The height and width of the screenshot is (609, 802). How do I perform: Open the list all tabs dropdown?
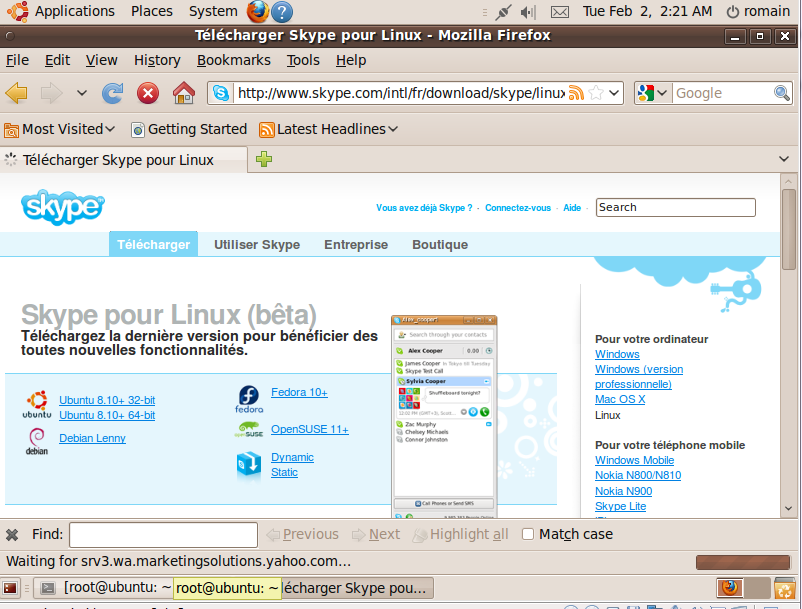[x=784, y=159]
